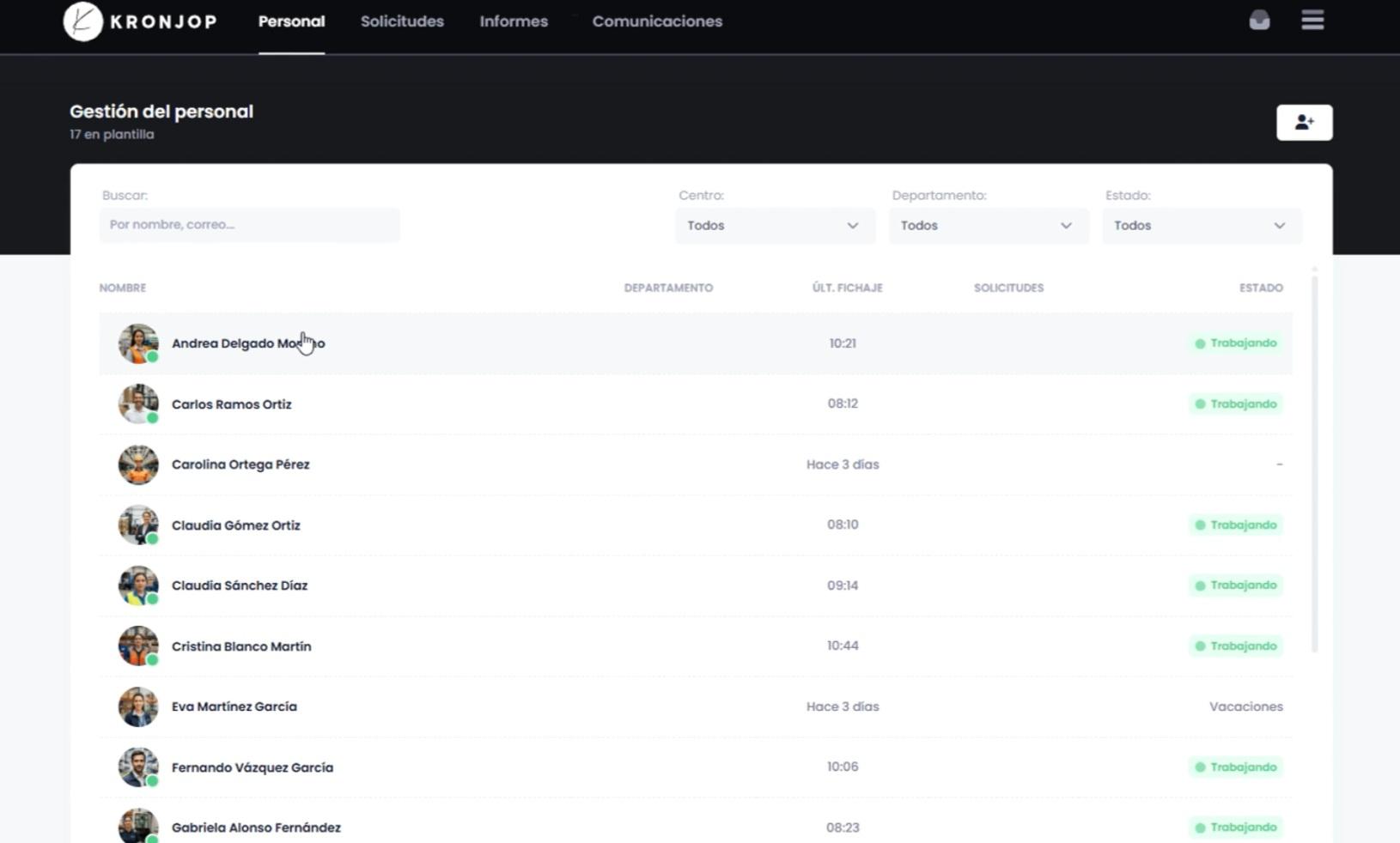Viewport: 1400px width, 843px height.
Task: Click Fernando Vázquez García's avatar photo
Action: pyautogui.click(x=138, y=767)
